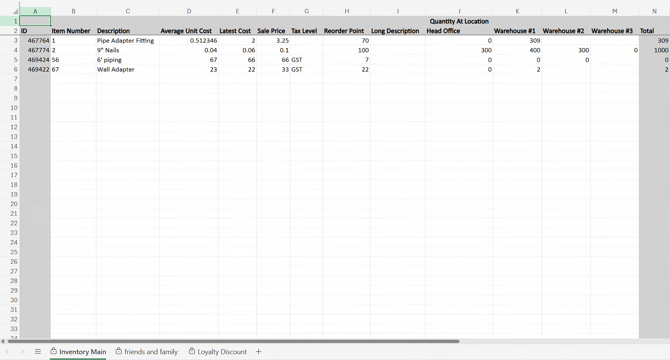The image size is (670, 360).
Task: Select average unit cost 0.512346
Action: point(189,41)
